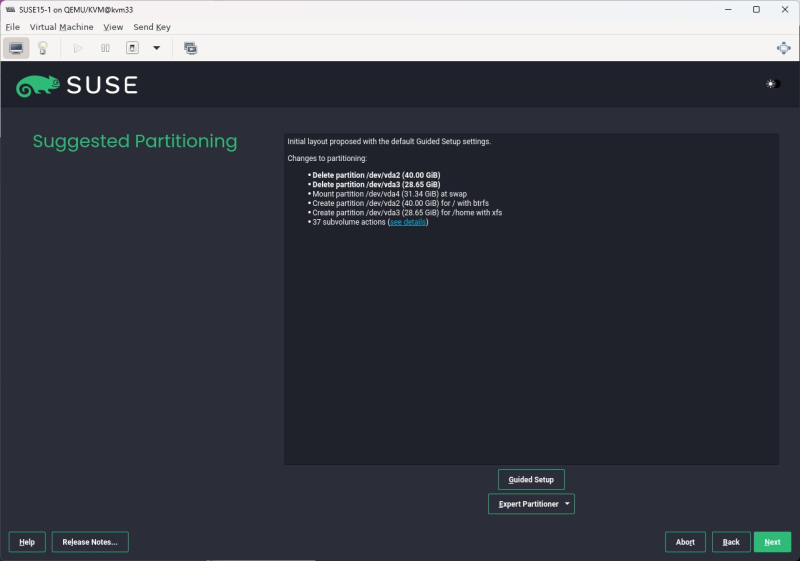800x561 pixels.
Task: Proceed with the Next button
Action: click(772, 542)
